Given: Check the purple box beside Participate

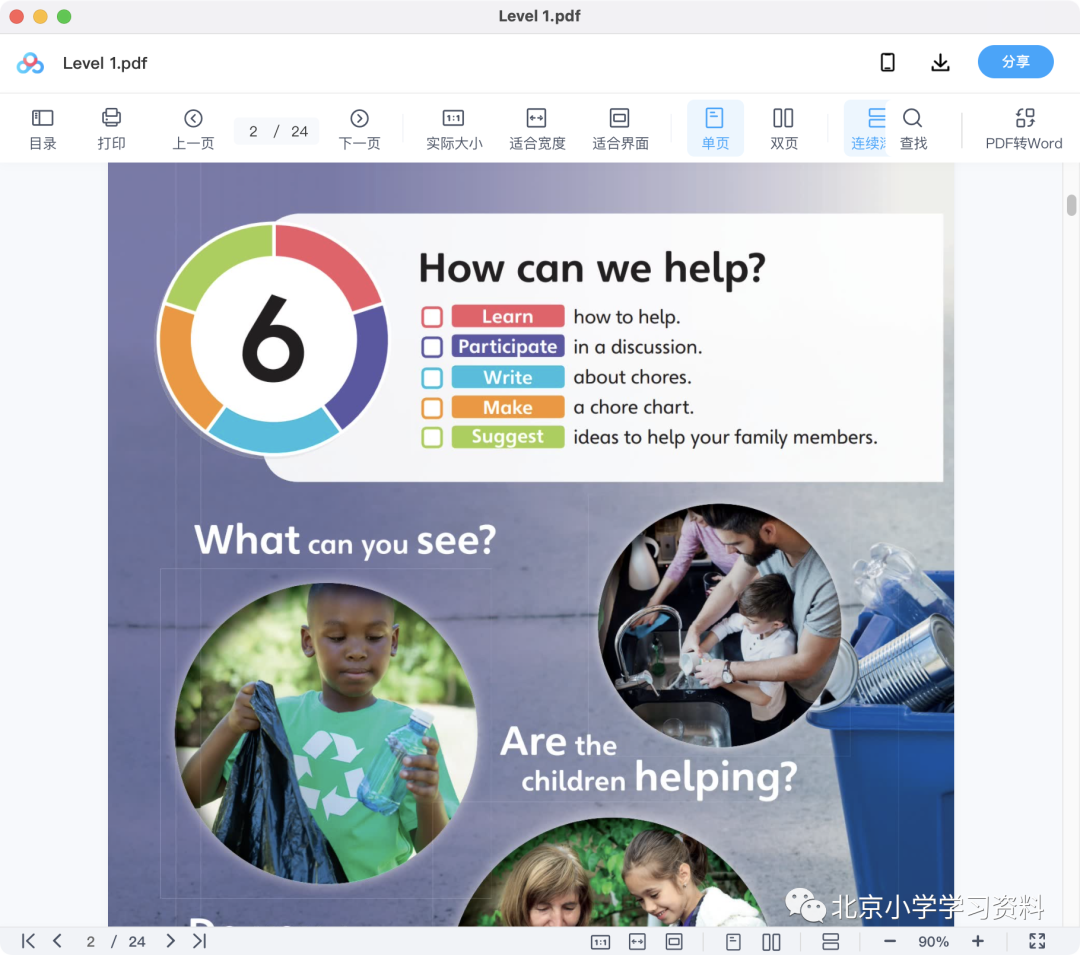Looking at the screenshot, I should pyautogui.click(x=432, y=347).
